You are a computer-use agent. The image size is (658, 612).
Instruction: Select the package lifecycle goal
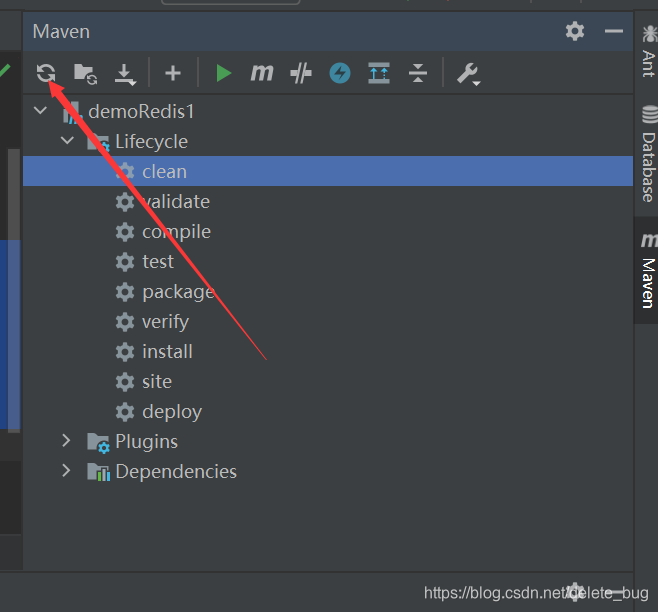pyautogui.click(x=328, y=291)
